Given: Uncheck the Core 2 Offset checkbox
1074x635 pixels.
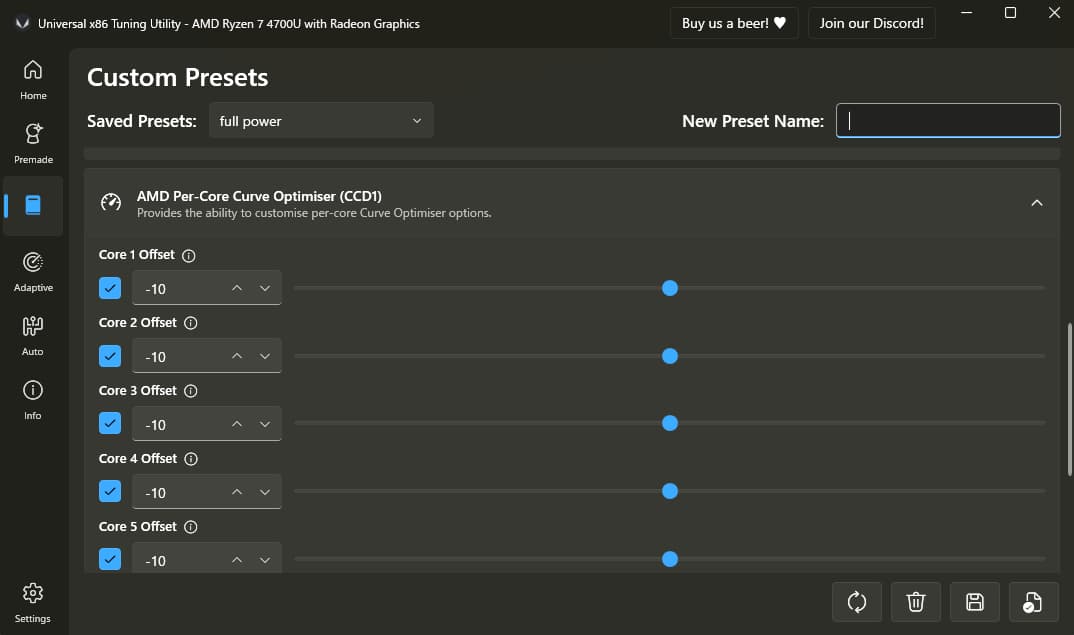Looking at the screenshot, I should point(110,356).
